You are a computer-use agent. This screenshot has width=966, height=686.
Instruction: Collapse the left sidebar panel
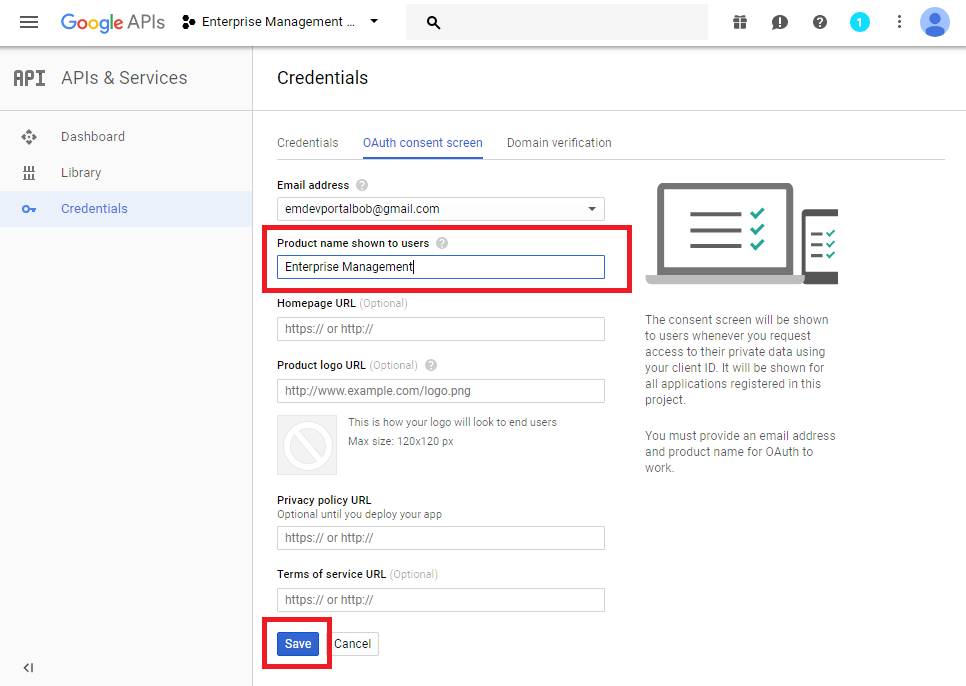click(x=28, y=668)
